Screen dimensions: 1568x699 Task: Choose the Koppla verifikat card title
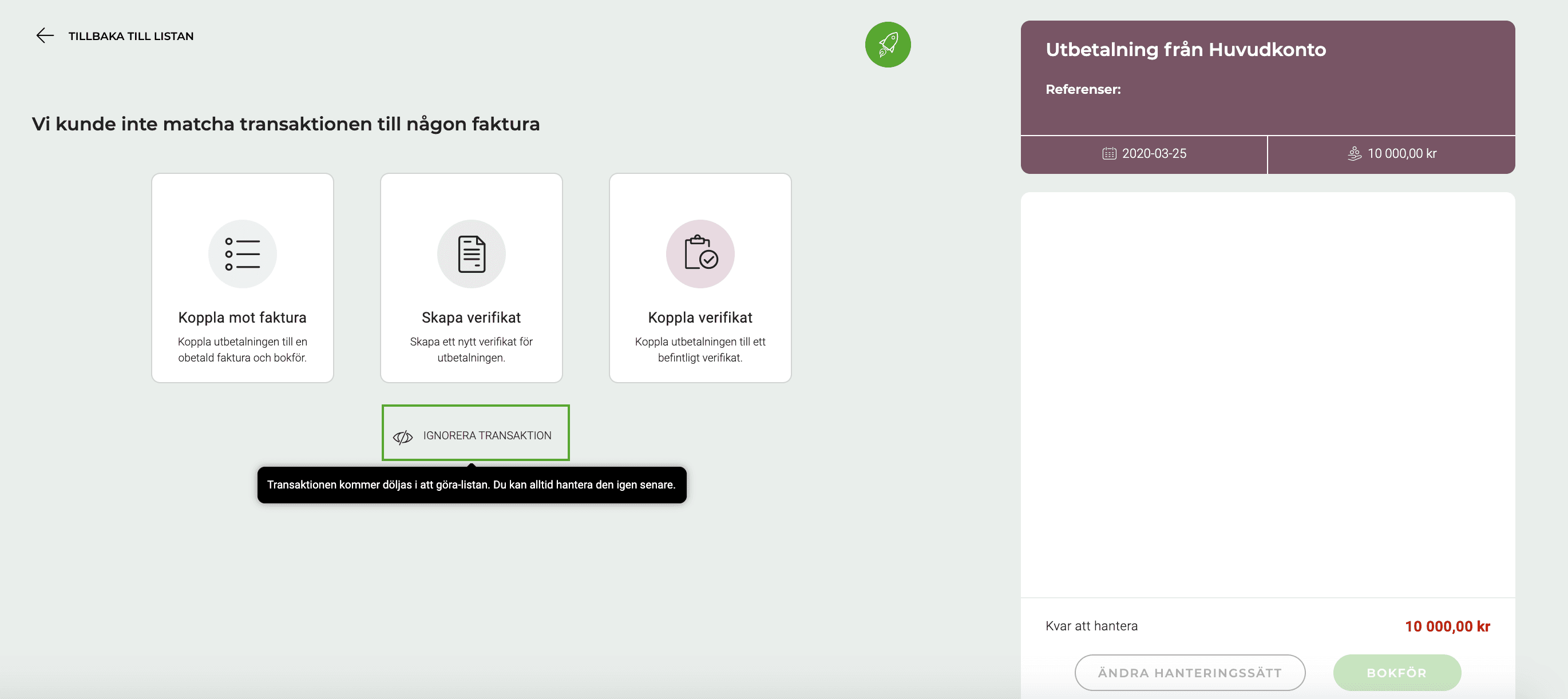[700, 317]
